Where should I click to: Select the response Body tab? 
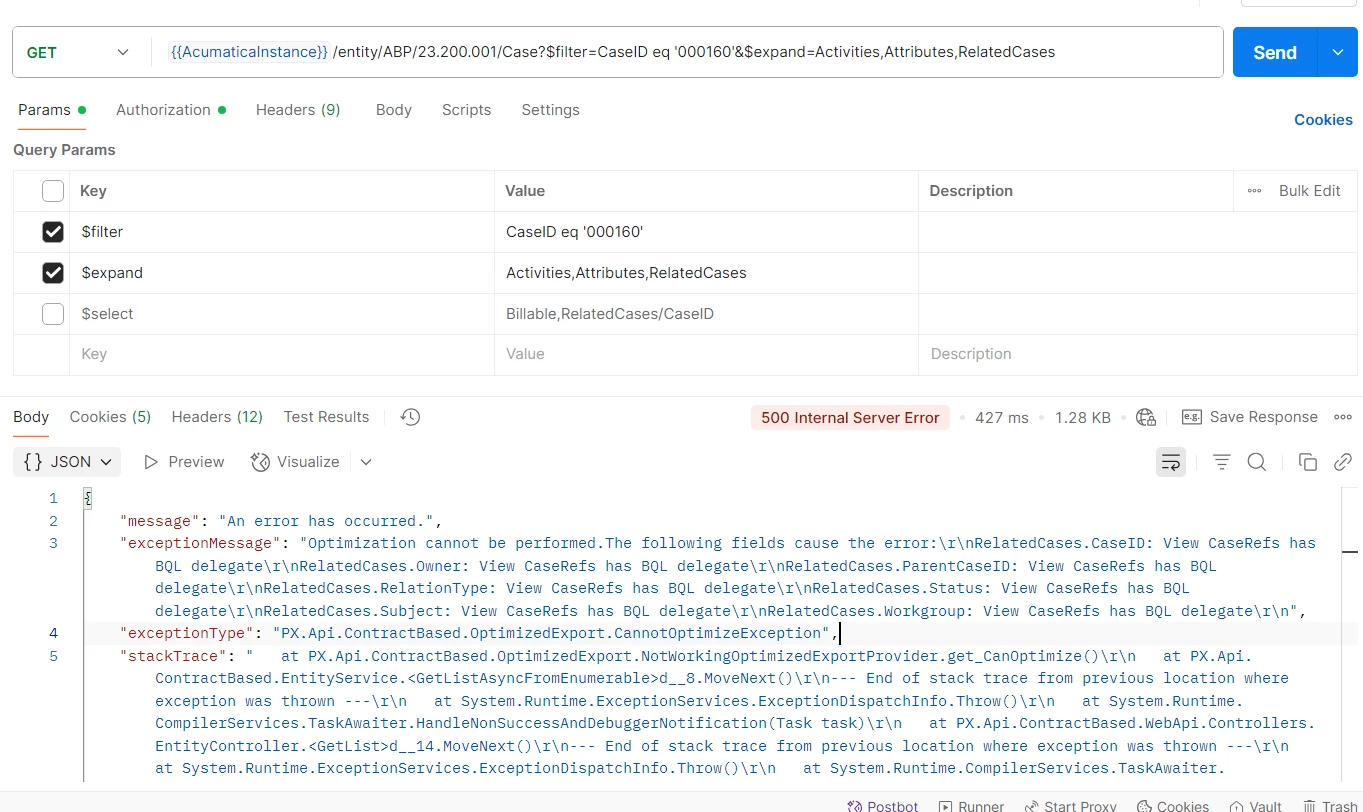31,417
